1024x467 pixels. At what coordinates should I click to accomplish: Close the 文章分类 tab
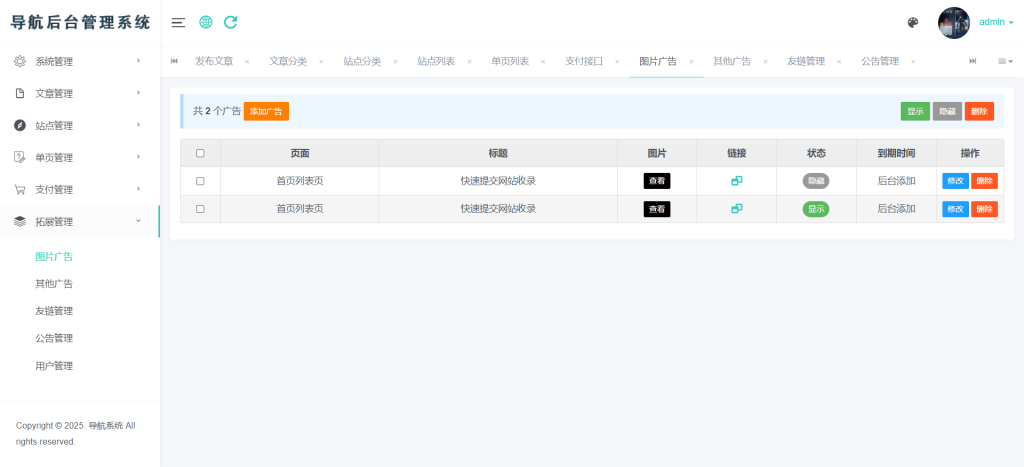(x=321, y=62)
